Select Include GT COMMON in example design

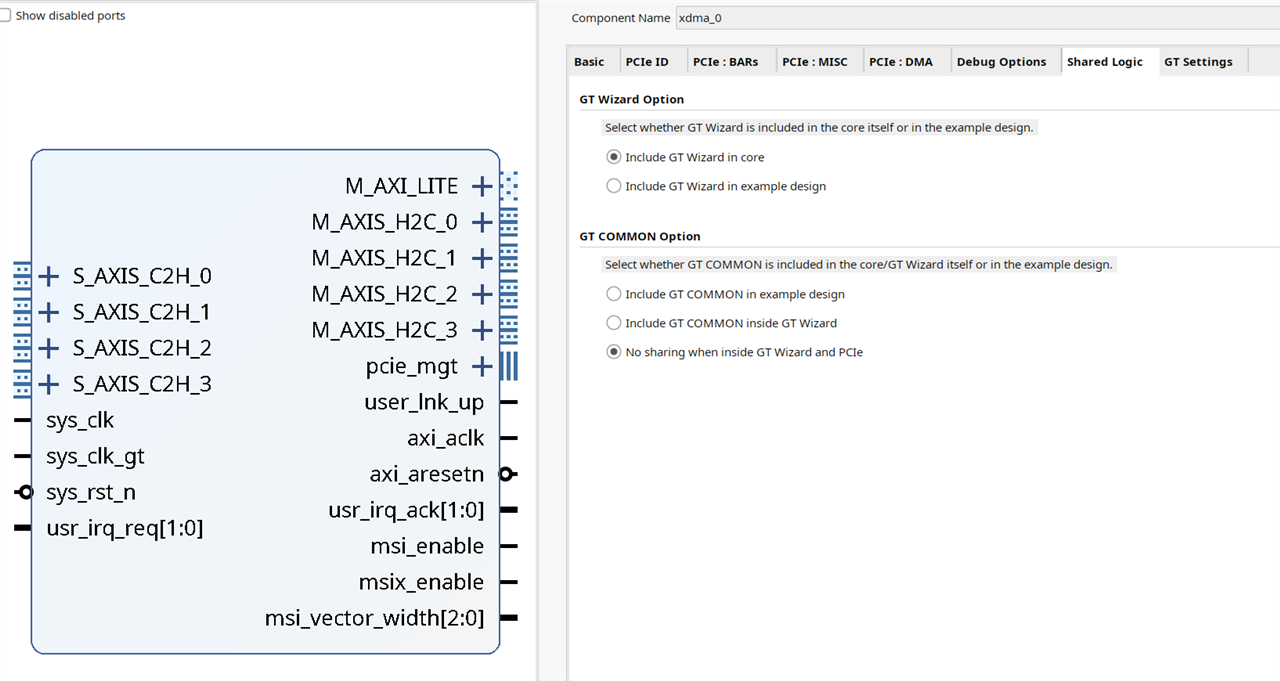point(614,294)
